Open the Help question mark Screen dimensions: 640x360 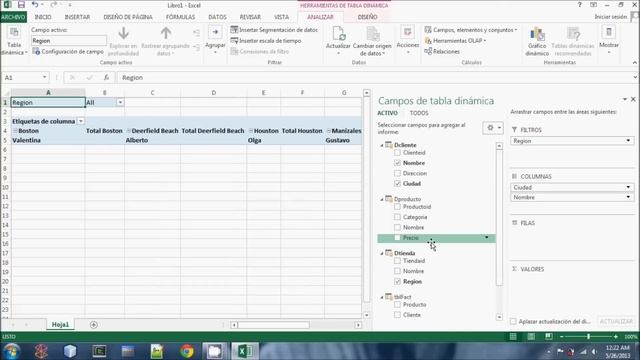coord(580,5)
